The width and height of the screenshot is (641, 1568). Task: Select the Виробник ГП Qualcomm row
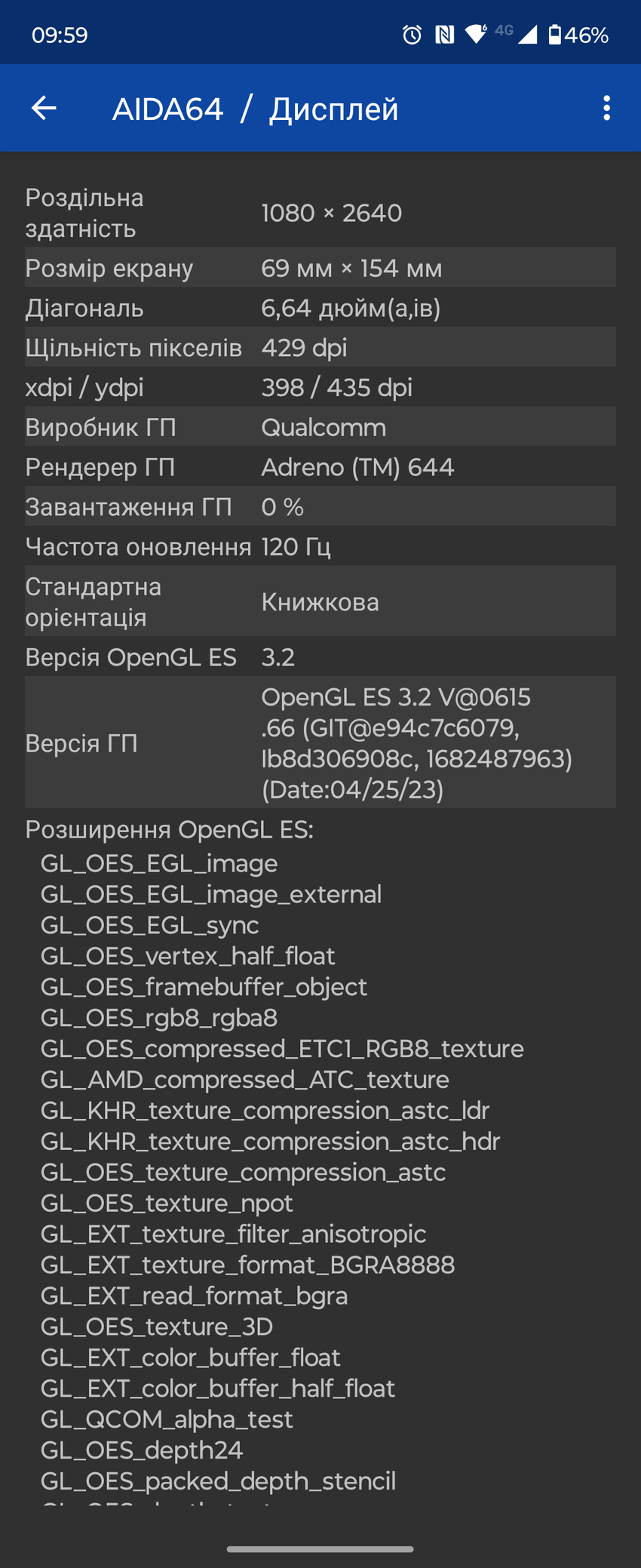320,427
